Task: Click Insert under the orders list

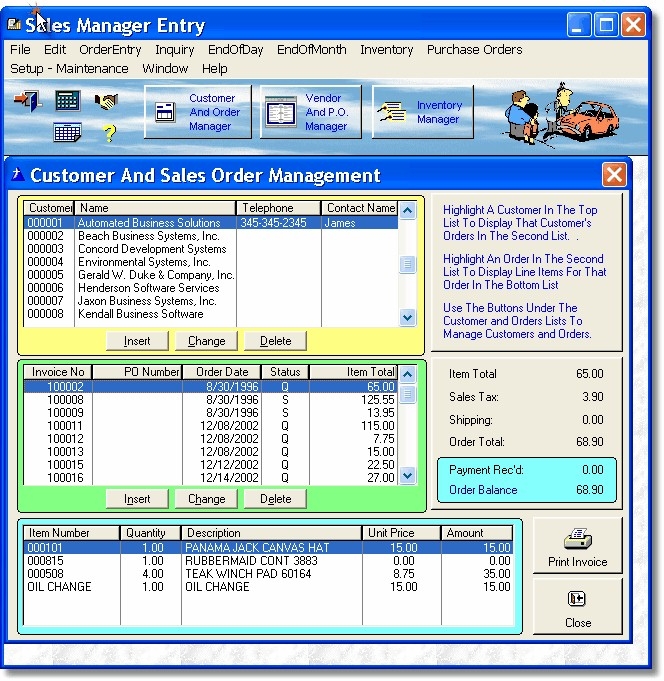Action: [137, 499]
